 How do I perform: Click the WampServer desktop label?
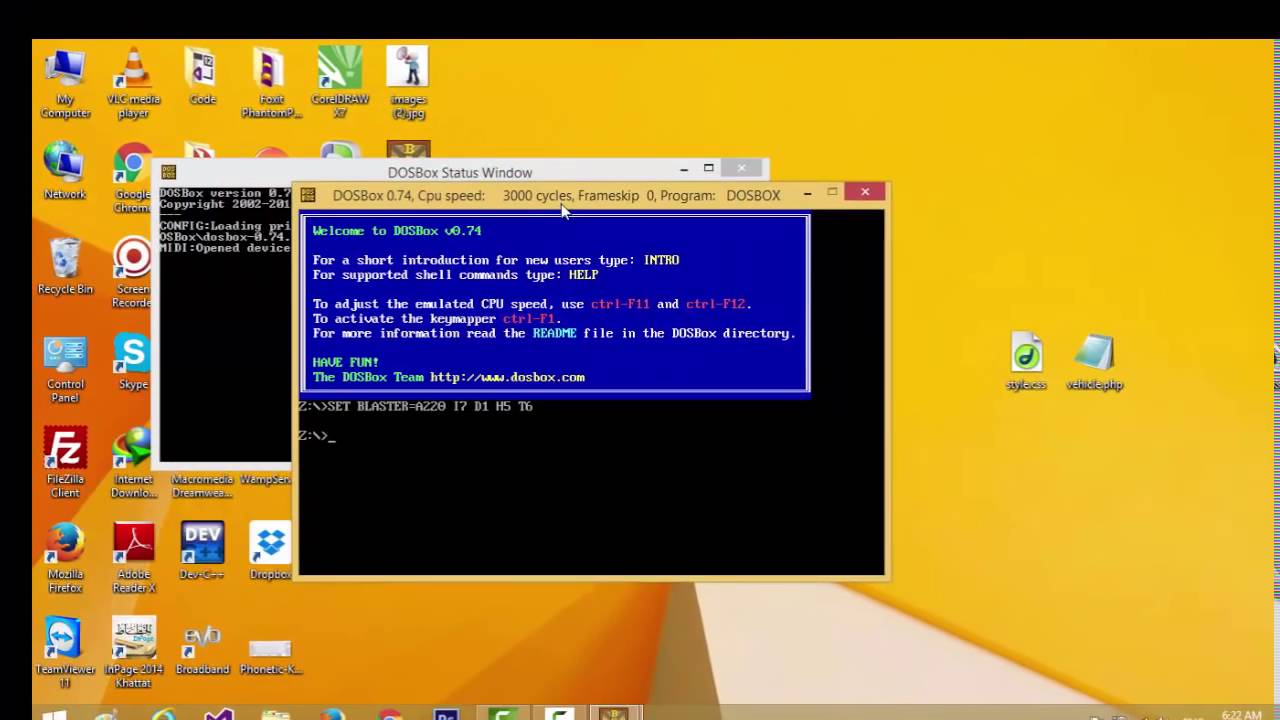pos(266,480)
